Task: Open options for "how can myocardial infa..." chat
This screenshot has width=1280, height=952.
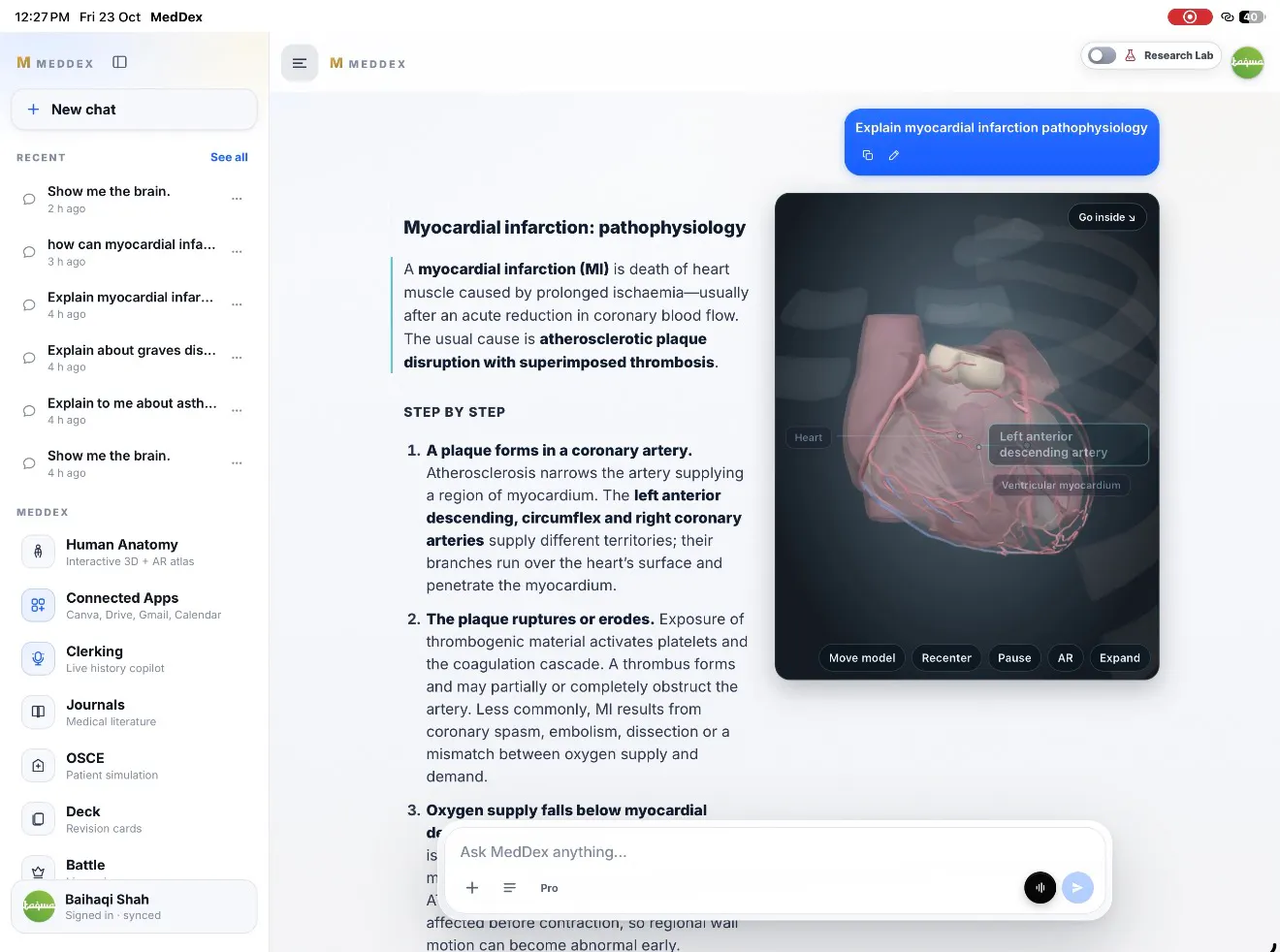Action: [237, 252]
